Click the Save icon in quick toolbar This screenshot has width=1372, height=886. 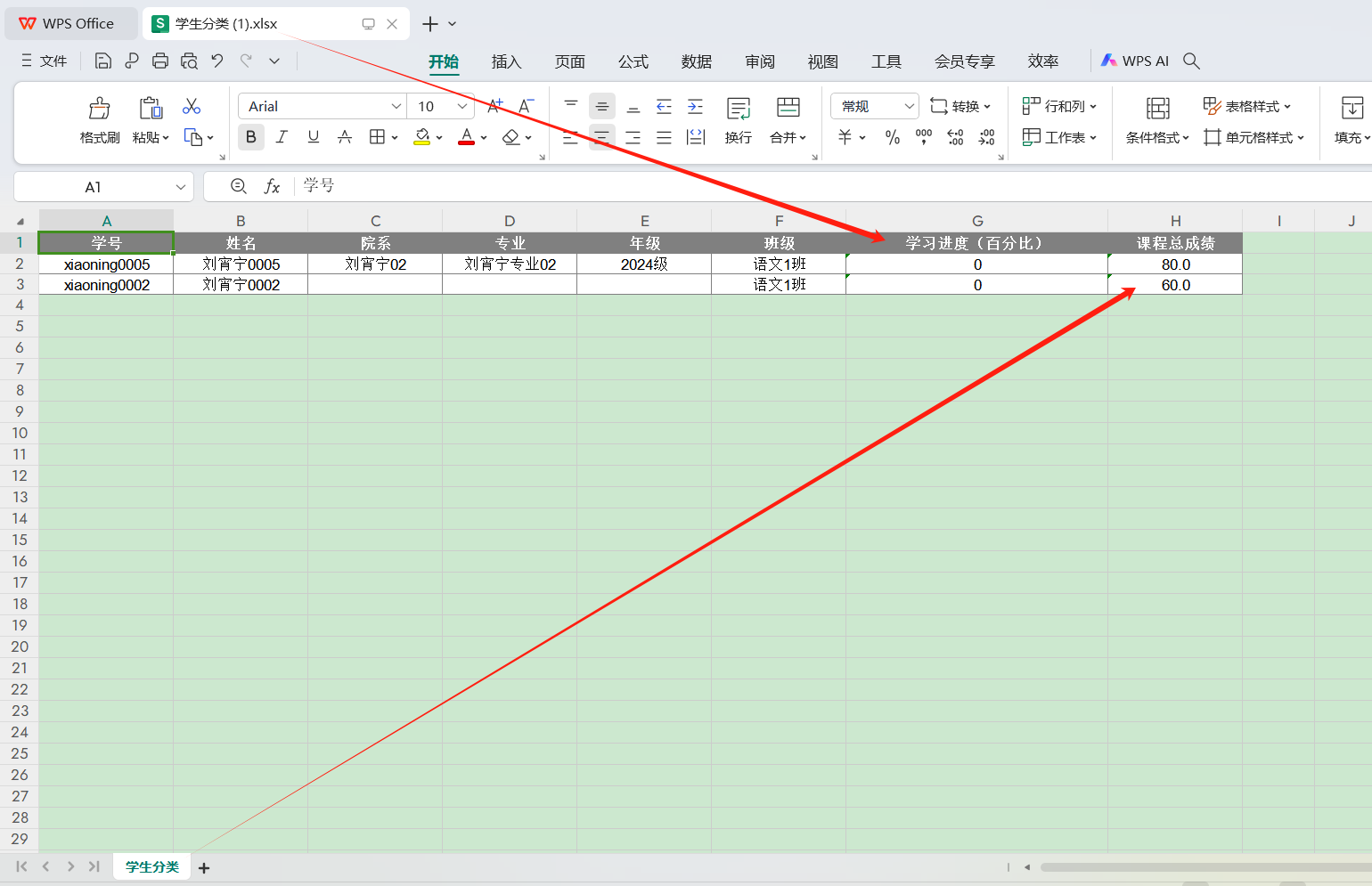coord(103,61)
